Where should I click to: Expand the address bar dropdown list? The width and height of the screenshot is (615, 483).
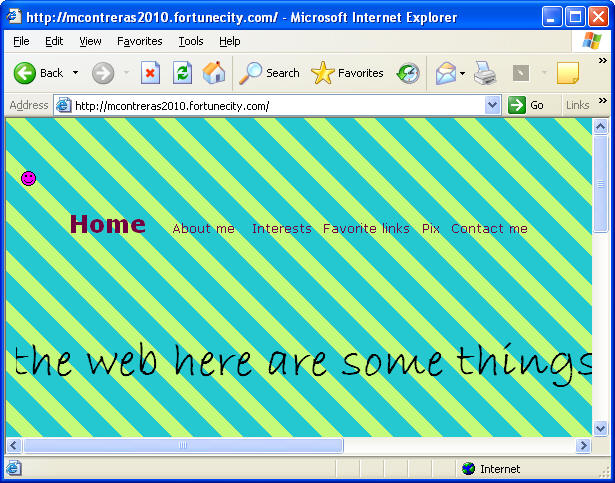[492, 106]
